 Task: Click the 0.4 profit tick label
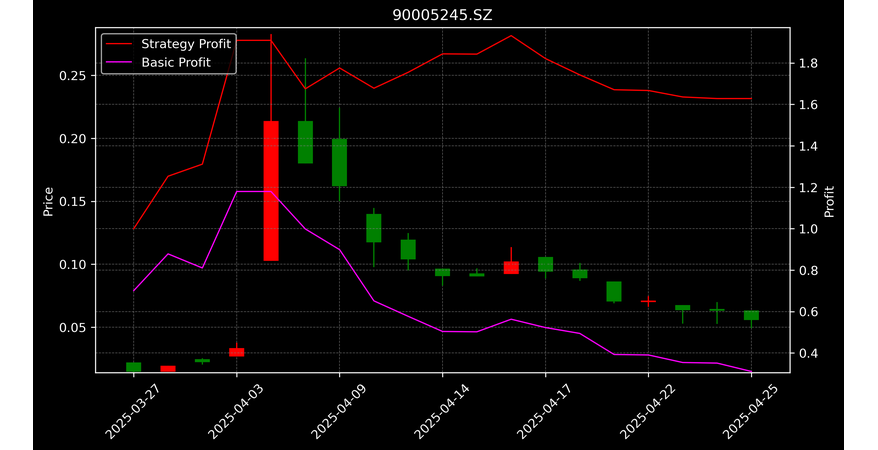point(807,353)
